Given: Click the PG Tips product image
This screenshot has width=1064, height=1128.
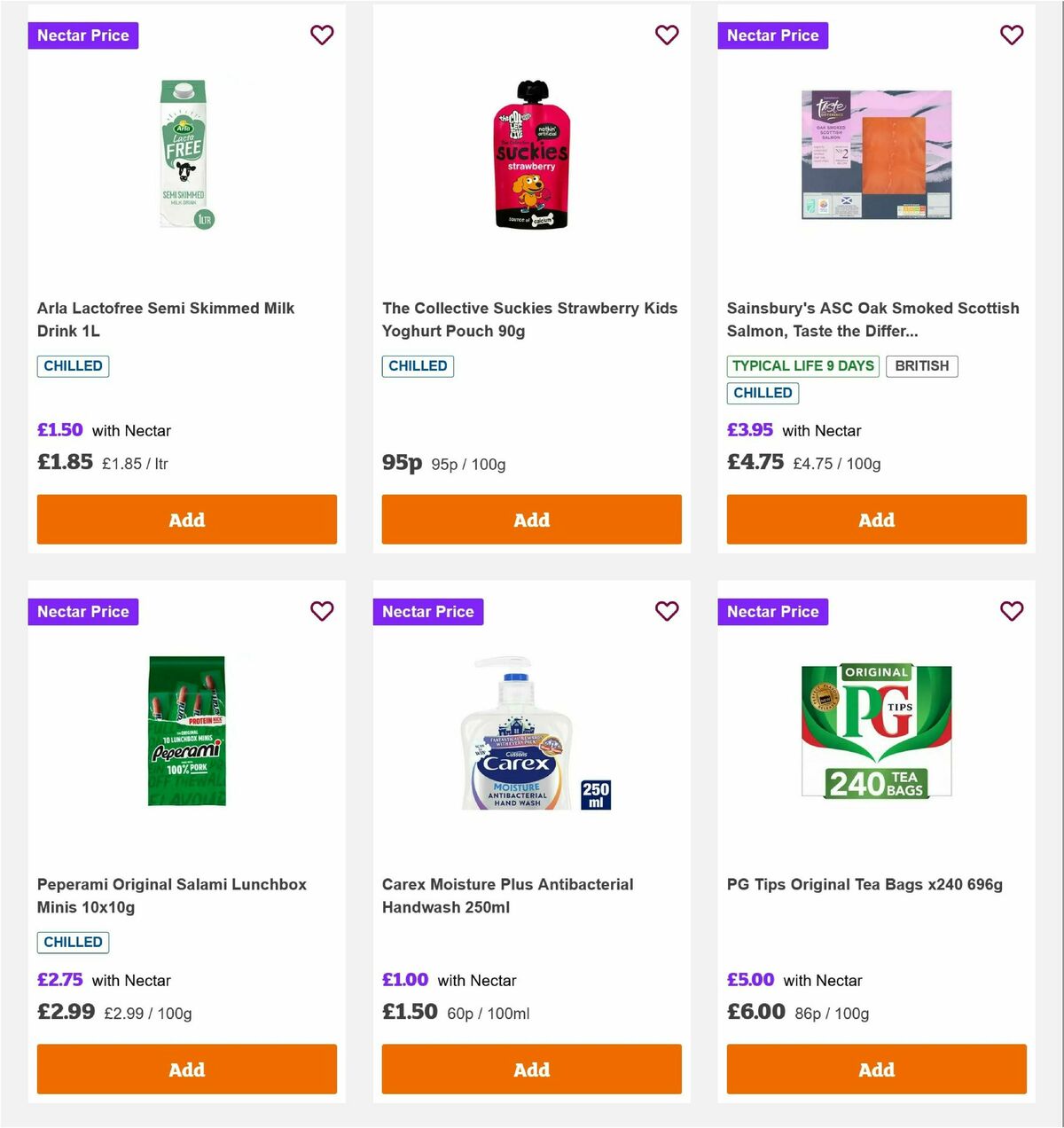Looking at the screenshot, I should (x=876, y=729).
